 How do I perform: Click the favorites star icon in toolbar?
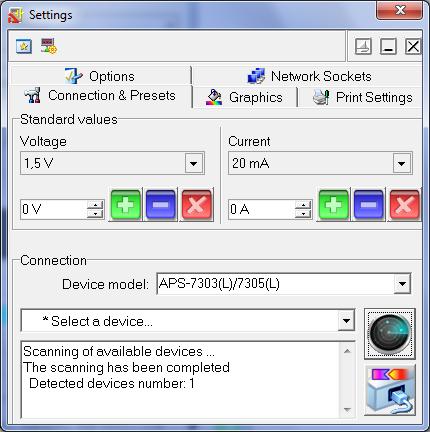pos(24,46)
